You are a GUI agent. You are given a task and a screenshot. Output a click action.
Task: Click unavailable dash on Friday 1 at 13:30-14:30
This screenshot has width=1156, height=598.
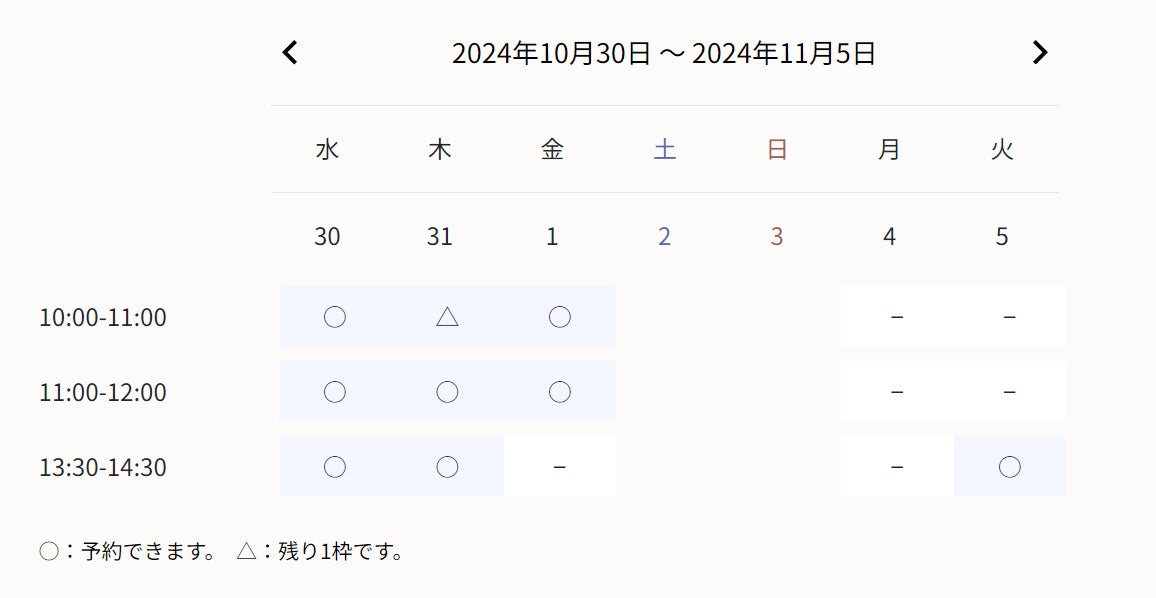point(560,467)
